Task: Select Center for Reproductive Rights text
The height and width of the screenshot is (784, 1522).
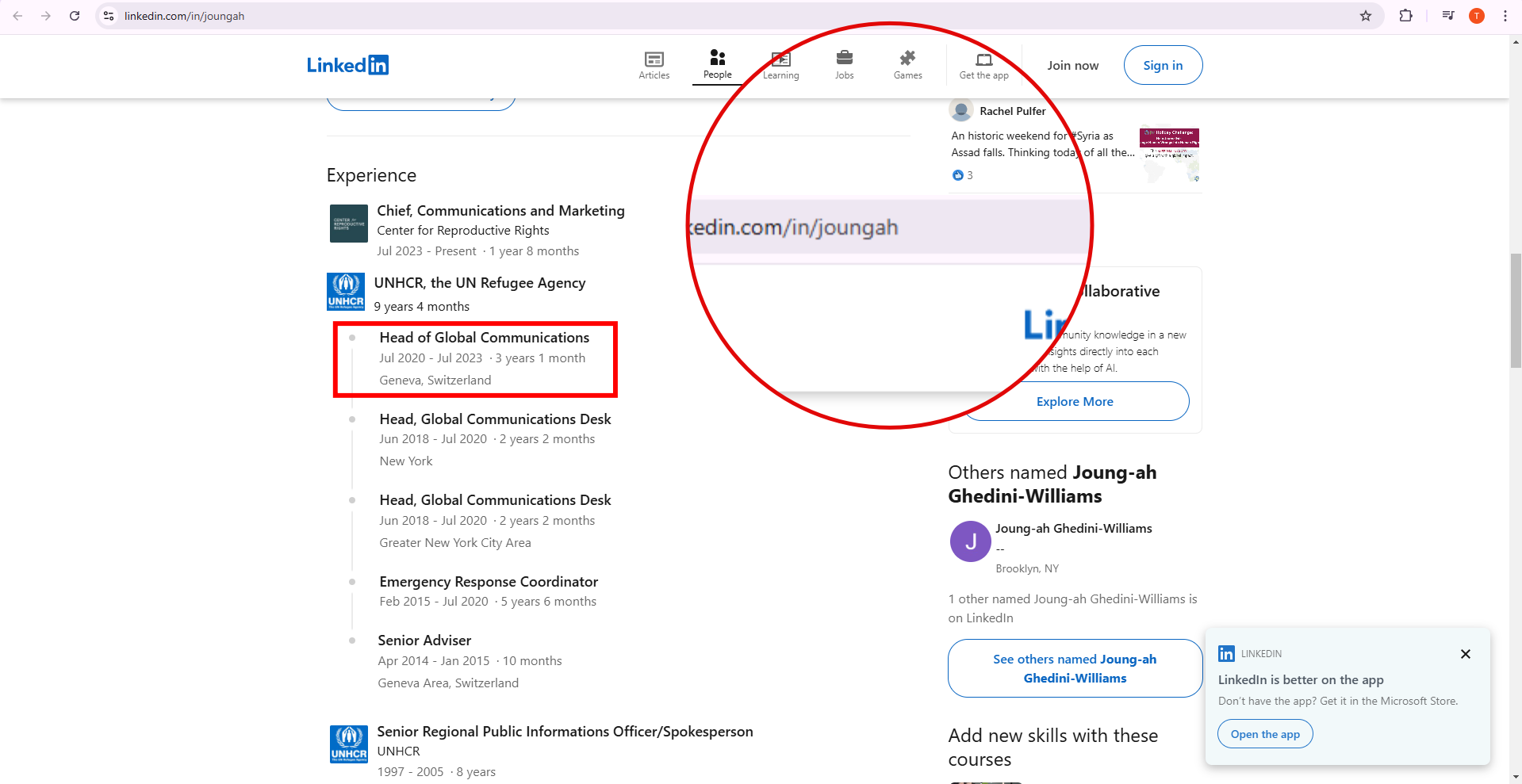Action: click(x=463, y=231)
